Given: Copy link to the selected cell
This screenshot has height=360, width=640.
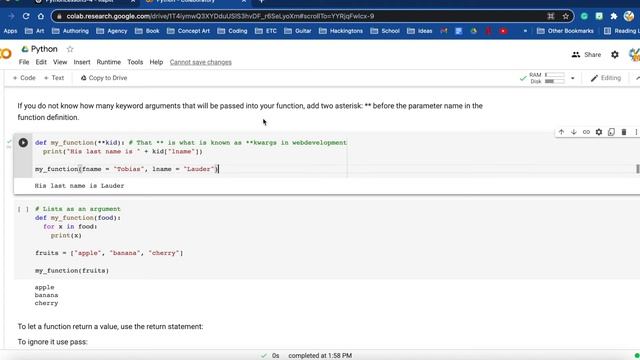Looking at the screenshot, I should pos(586,132).
